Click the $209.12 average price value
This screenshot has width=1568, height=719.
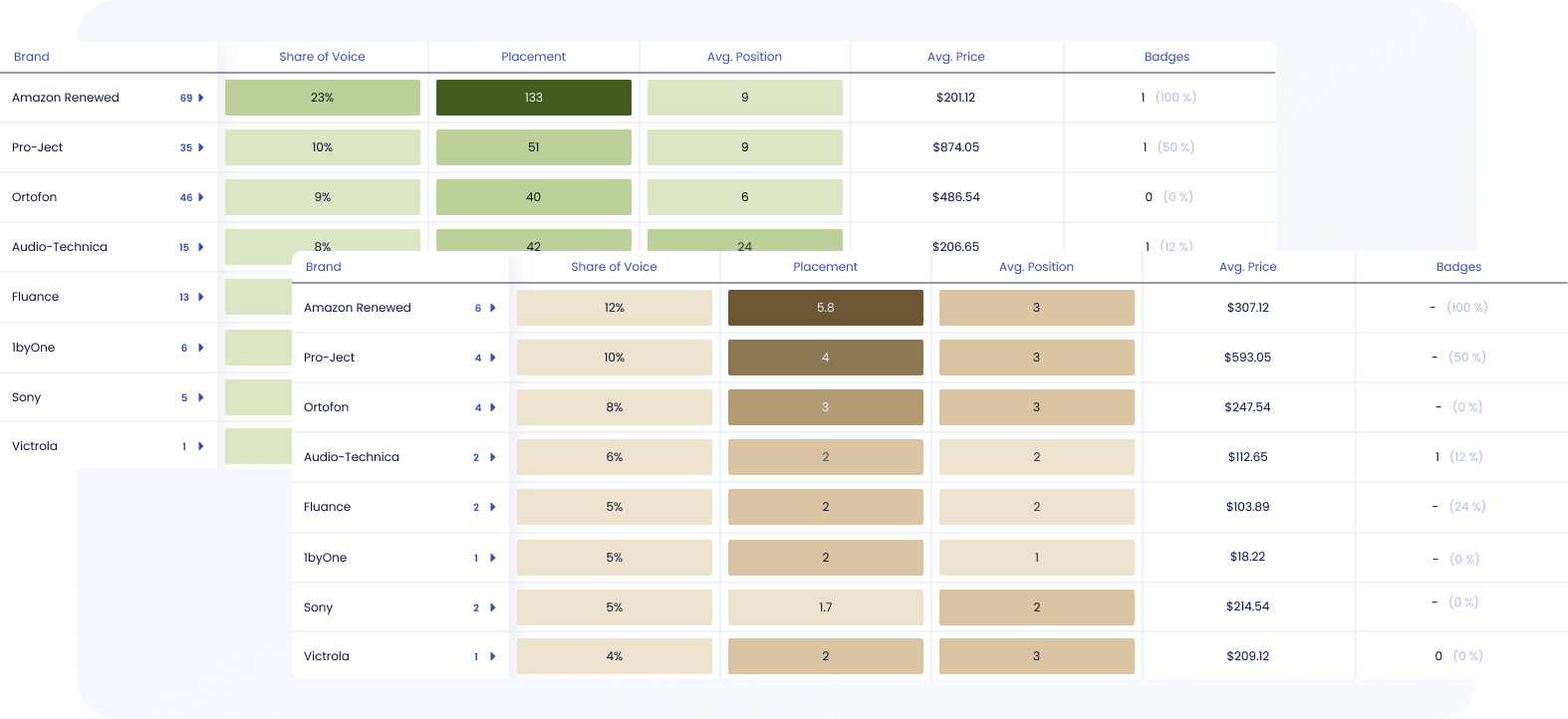pos(1247,656)
